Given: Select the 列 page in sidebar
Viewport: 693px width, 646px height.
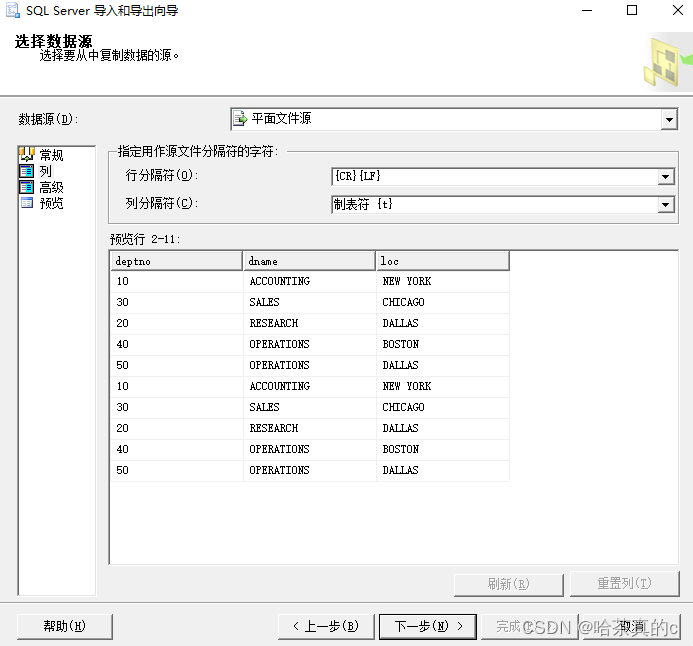Looking at the screenshot, I should pos(46,171).
